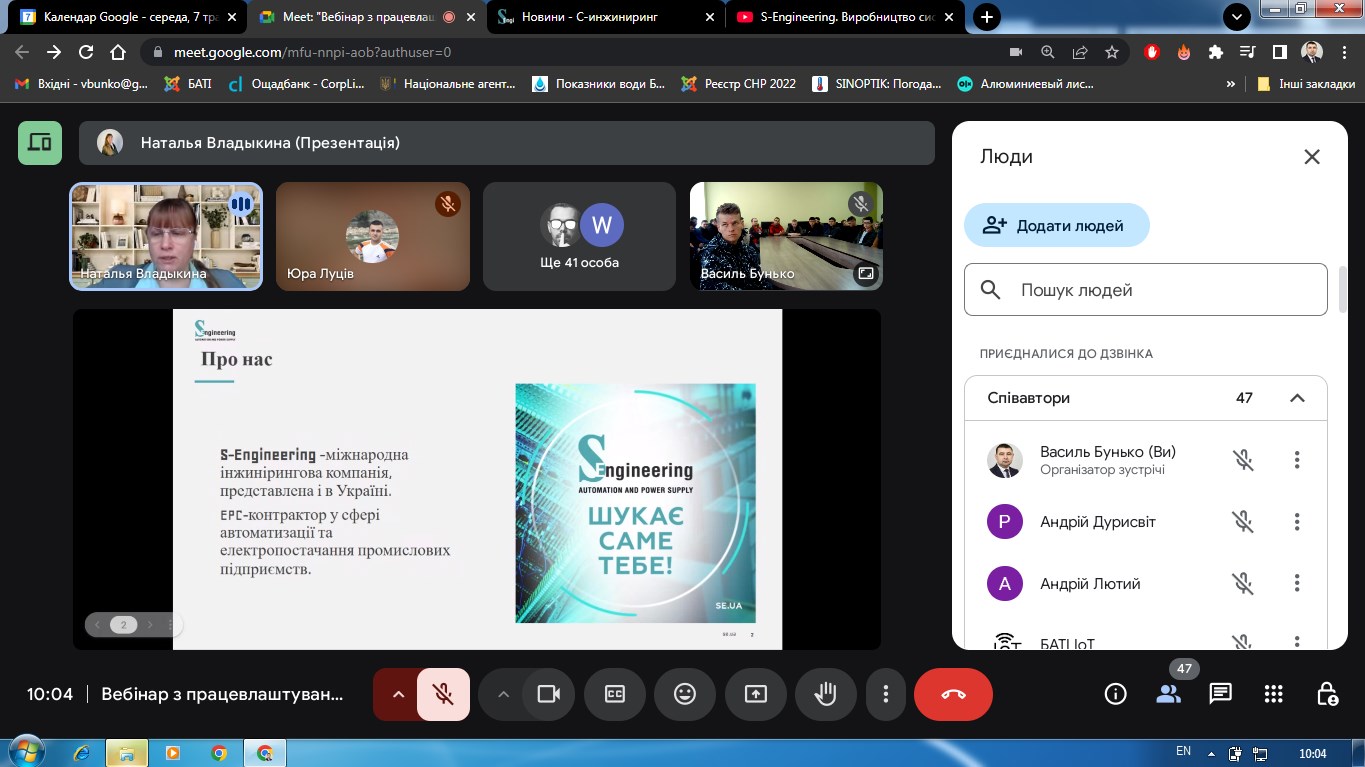Image resolution: width=1365 pixels, height=767 pixels.
Task: Select Наталья Владыкина video tile
Action: point(166,236)
